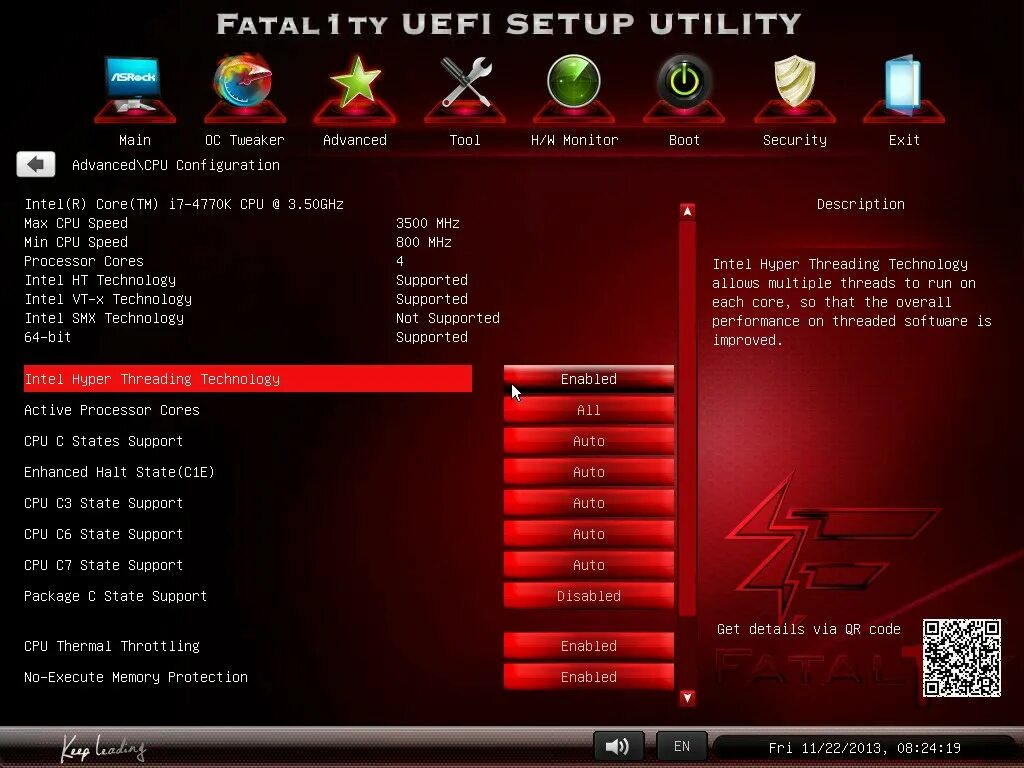Switch to the Main tab label

[x=135, y=140]
